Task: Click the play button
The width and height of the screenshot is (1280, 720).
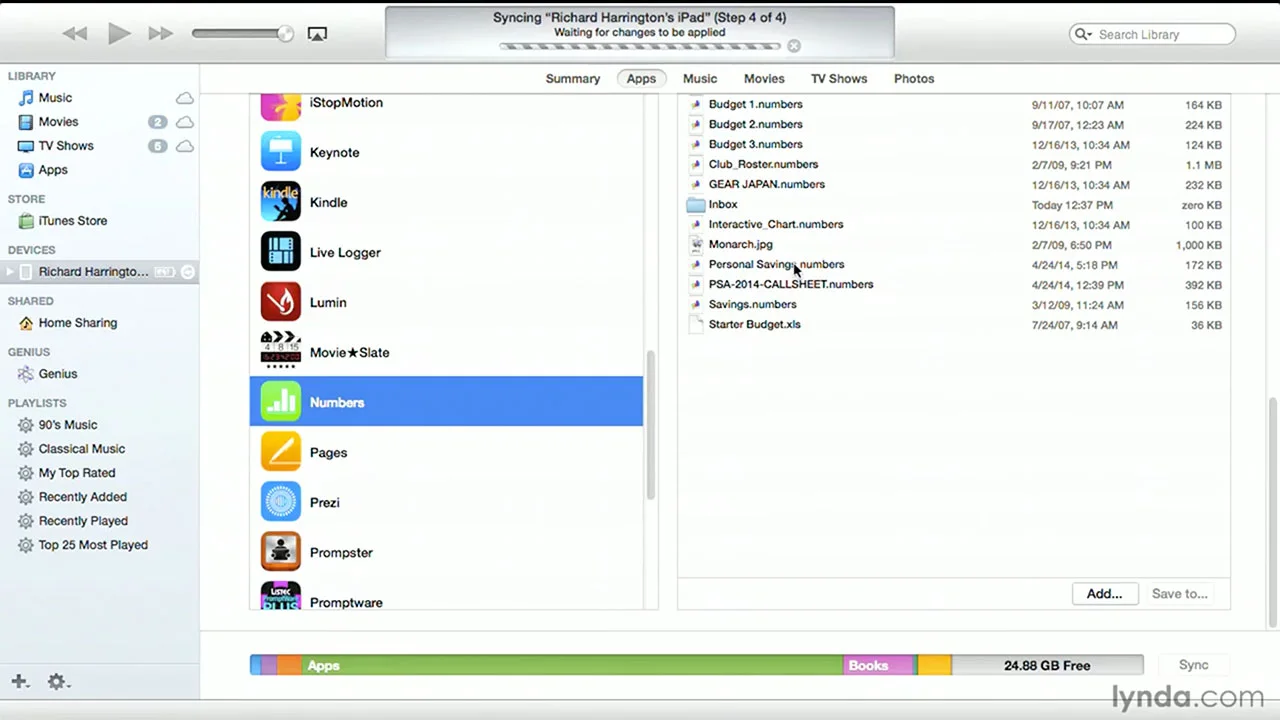Action: (118, 34)
